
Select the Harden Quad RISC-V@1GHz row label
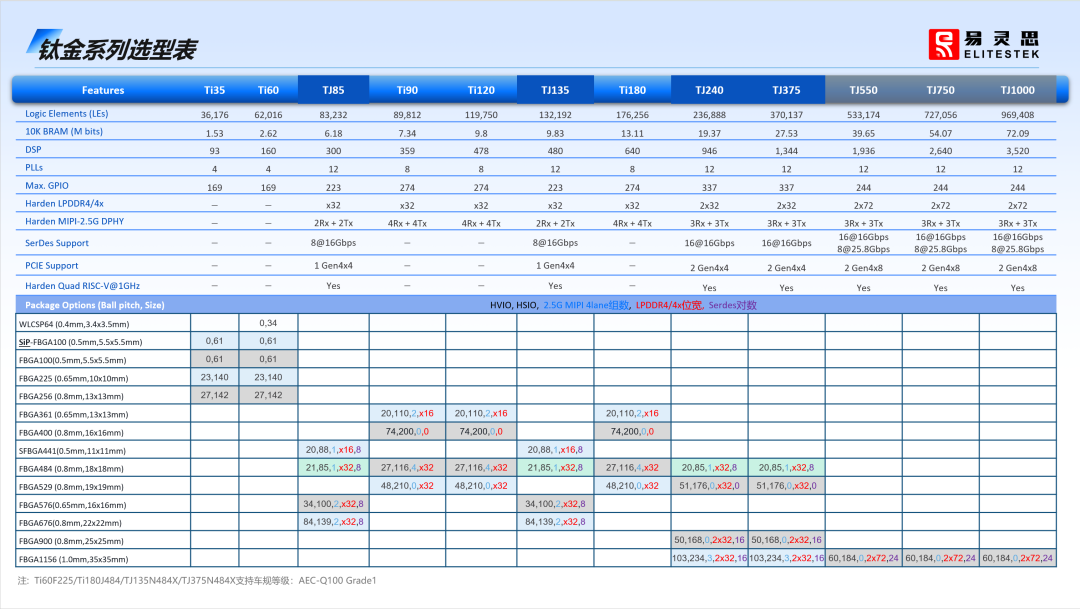[83, 286]
